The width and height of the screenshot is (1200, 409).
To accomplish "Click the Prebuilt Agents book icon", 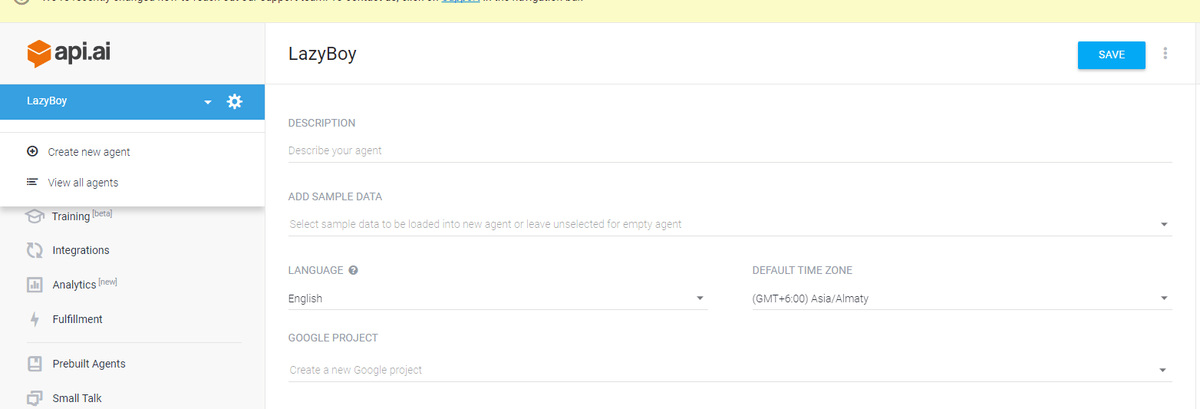I will pyautogui.click(x=35, y=364).
